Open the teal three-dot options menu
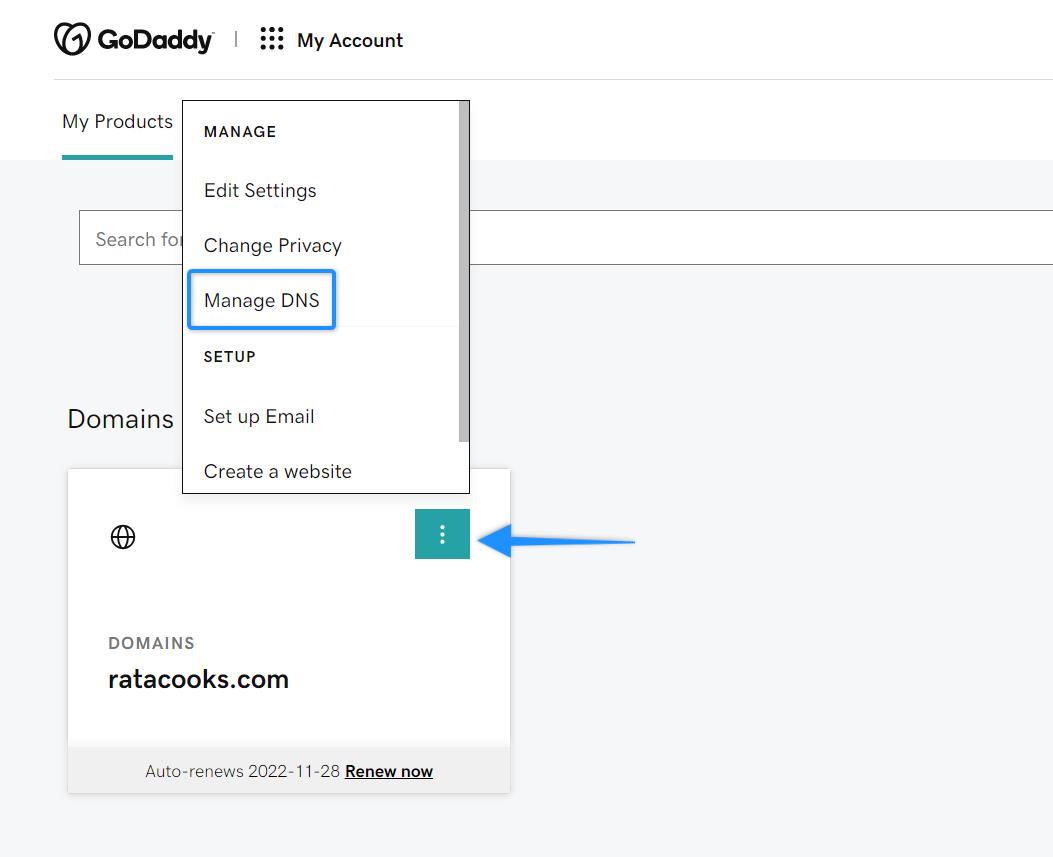 click(442, 534)
